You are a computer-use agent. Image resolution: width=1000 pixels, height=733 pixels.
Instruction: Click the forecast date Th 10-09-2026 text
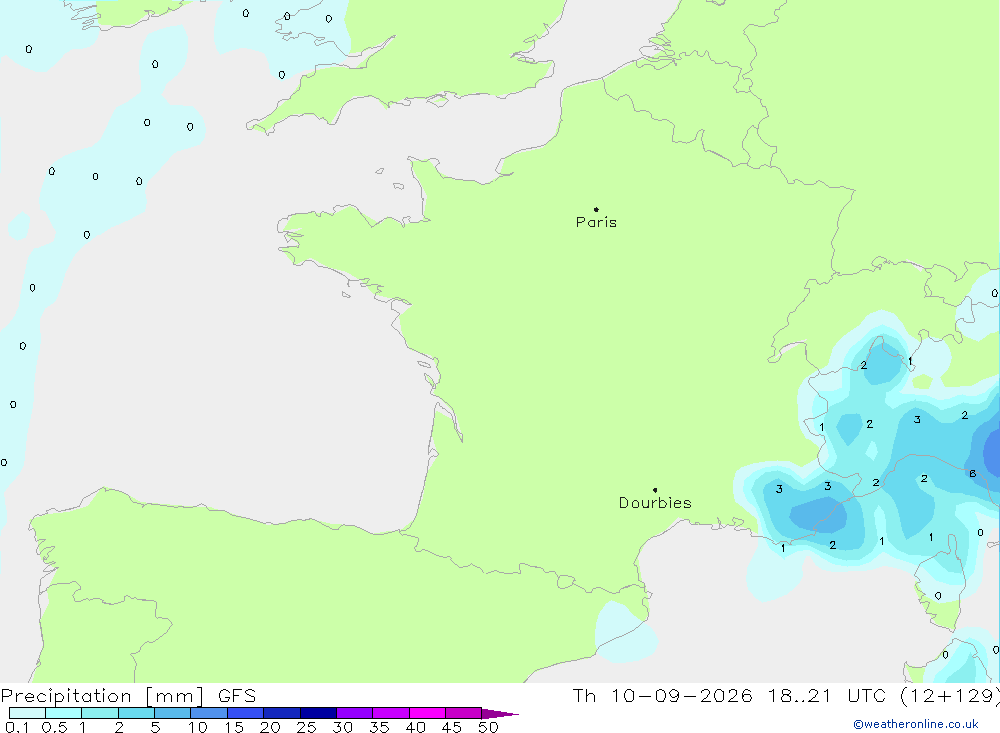662,695
